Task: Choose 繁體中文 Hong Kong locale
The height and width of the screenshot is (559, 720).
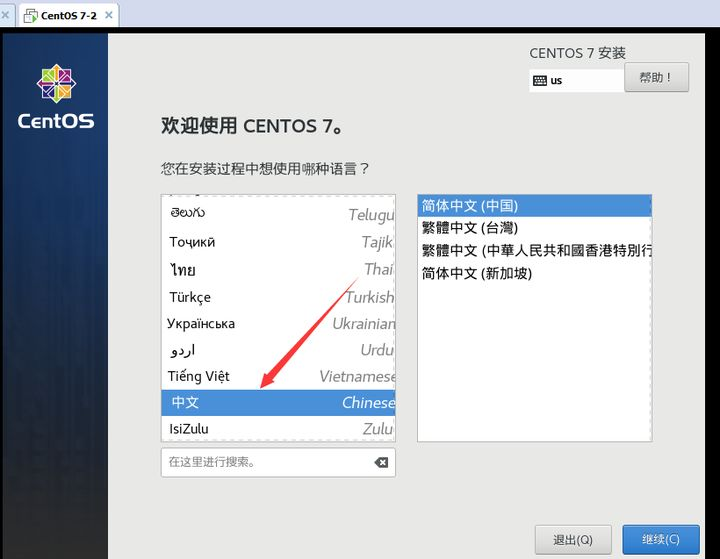Action: 534,250
